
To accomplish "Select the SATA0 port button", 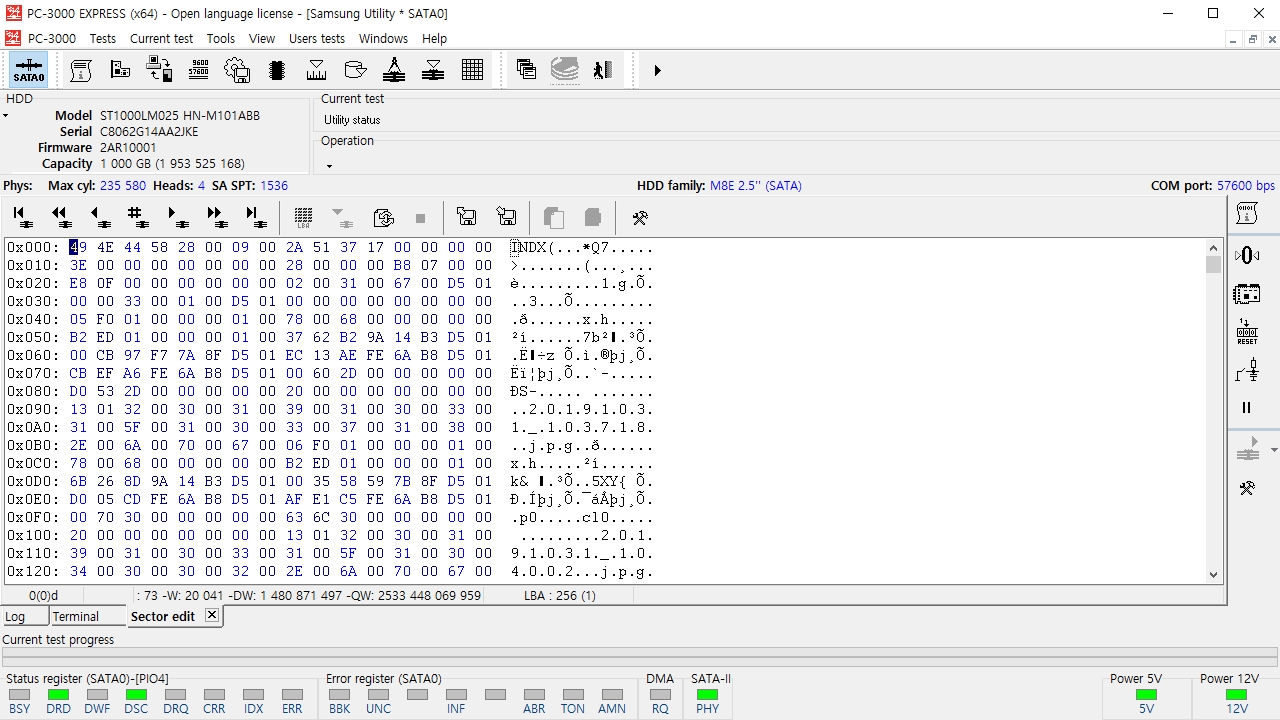I will pyautogui.click(x=29, y=70).
